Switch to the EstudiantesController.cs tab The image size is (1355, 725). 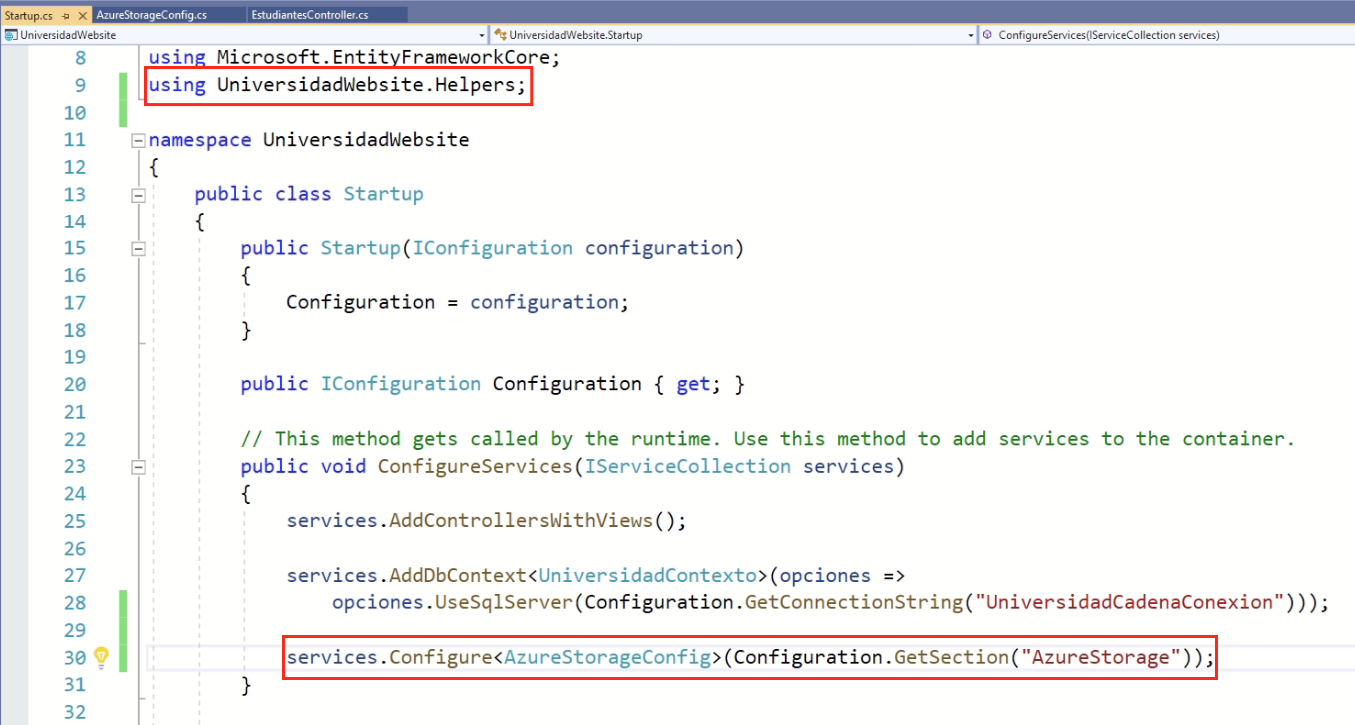(310, 14)
